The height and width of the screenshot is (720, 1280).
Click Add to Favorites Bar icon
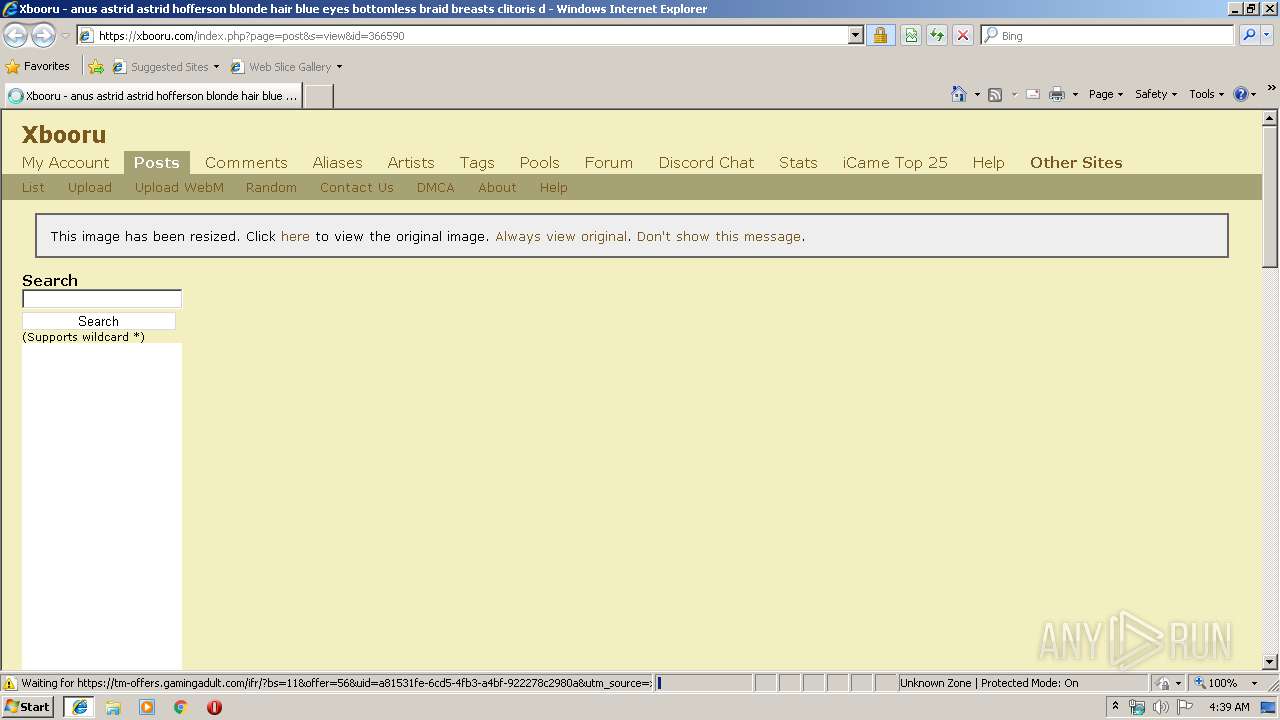click(x=96, y=67)
